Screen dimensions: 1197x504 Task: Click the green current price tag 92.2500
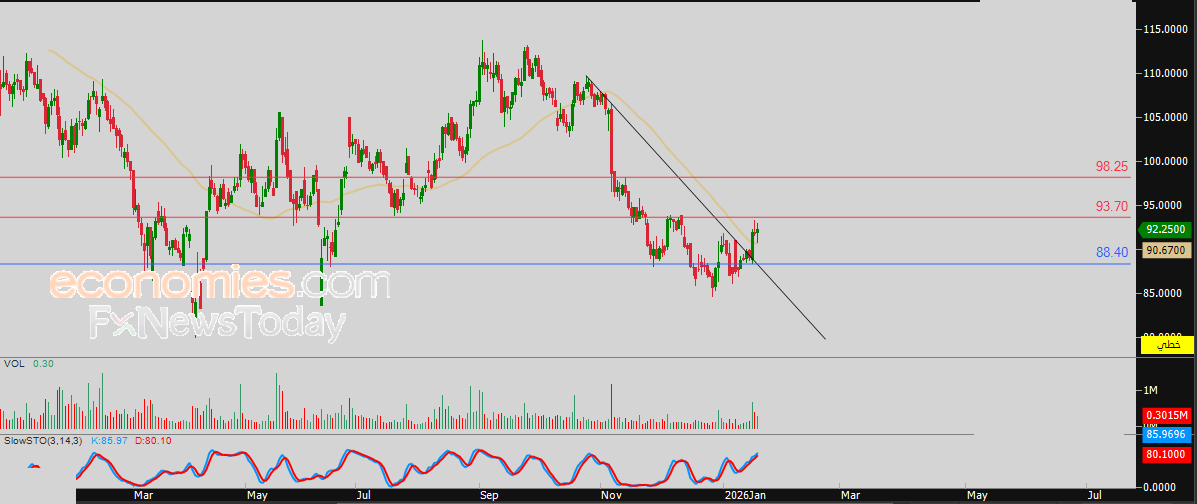point(1165,229)
